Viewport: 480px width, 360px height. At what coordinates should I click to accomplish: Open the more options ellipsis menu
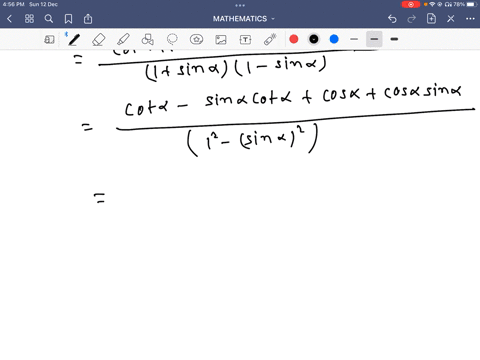pyautogui.click(x=470, y=19)
